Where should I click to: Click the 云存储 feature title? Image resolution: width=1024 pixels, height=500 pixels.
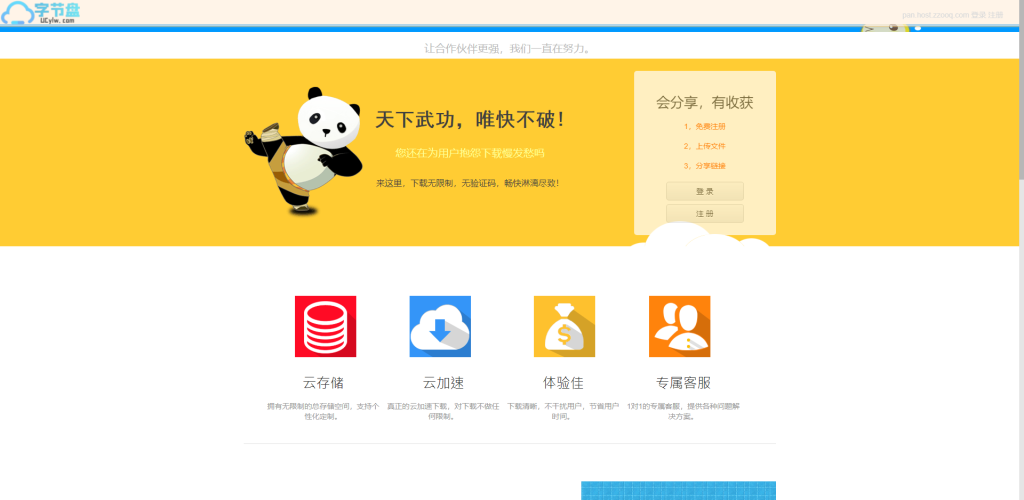pyautogui.click(x=323, y=383)
